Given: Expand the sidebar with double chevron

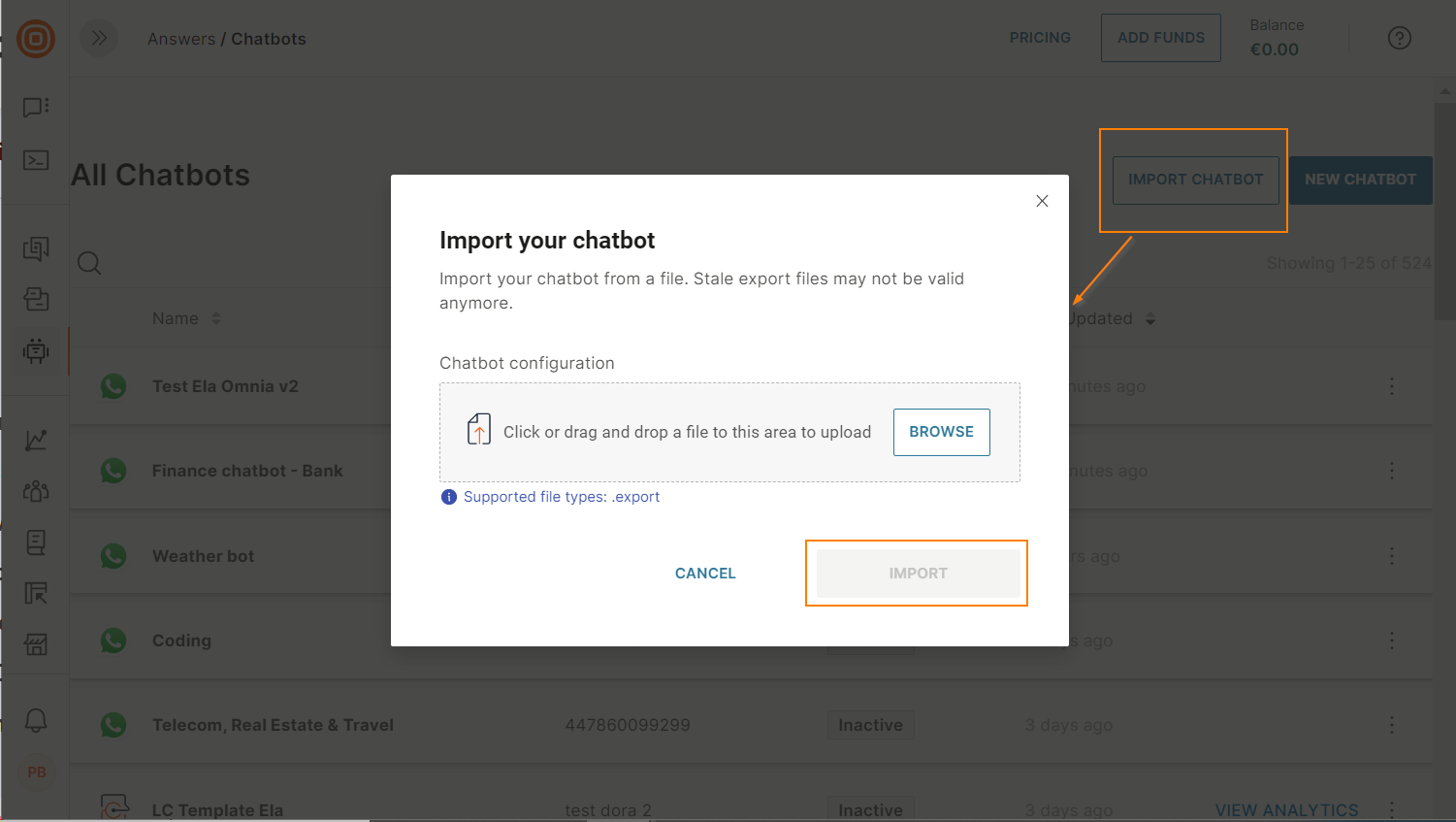Looking at the screenshot, I should click(99, 39).
